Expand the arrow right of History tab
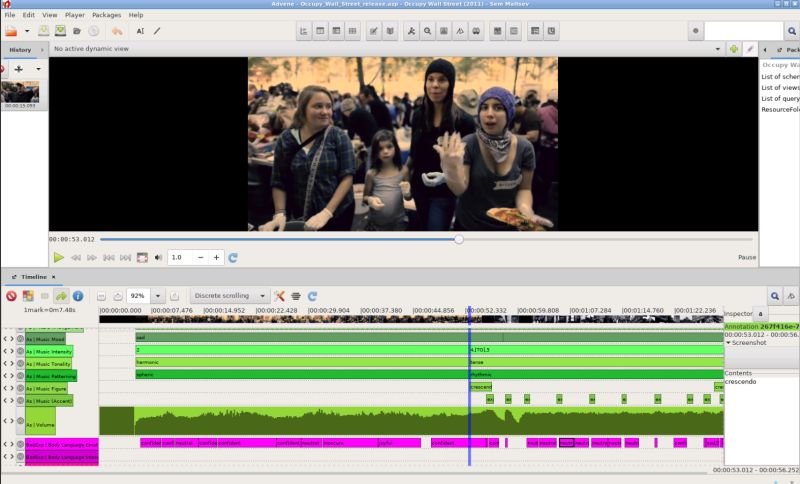Screen dimensions: 800x484 coord(42,49)
